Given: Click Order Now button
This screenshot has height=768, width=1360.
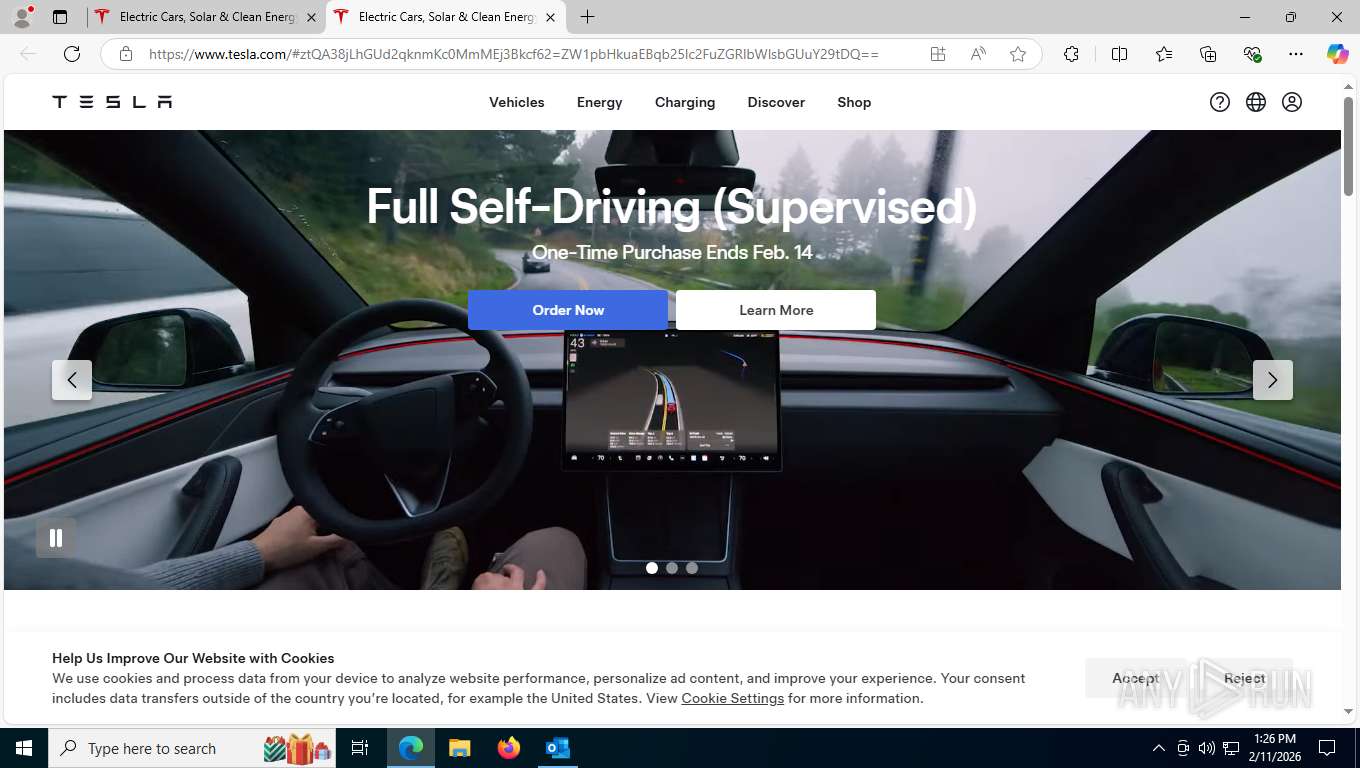Looking at the screenshot, I should tap(568, 310).
